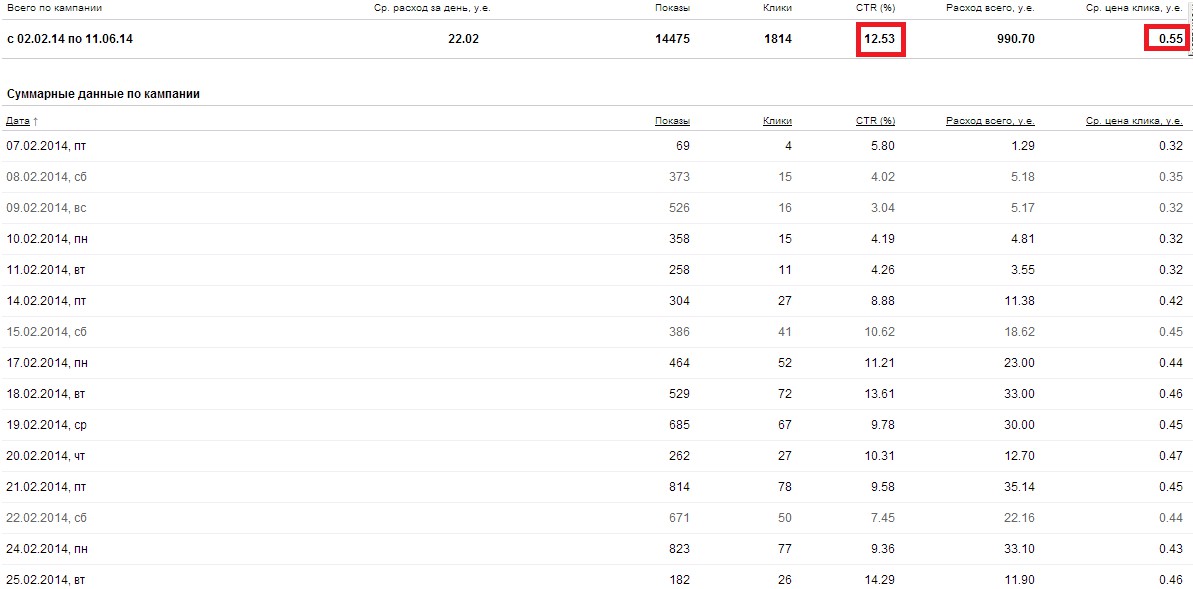
Task: Click the row dated 22.02.2014, сб
Action: click(46, 518)
